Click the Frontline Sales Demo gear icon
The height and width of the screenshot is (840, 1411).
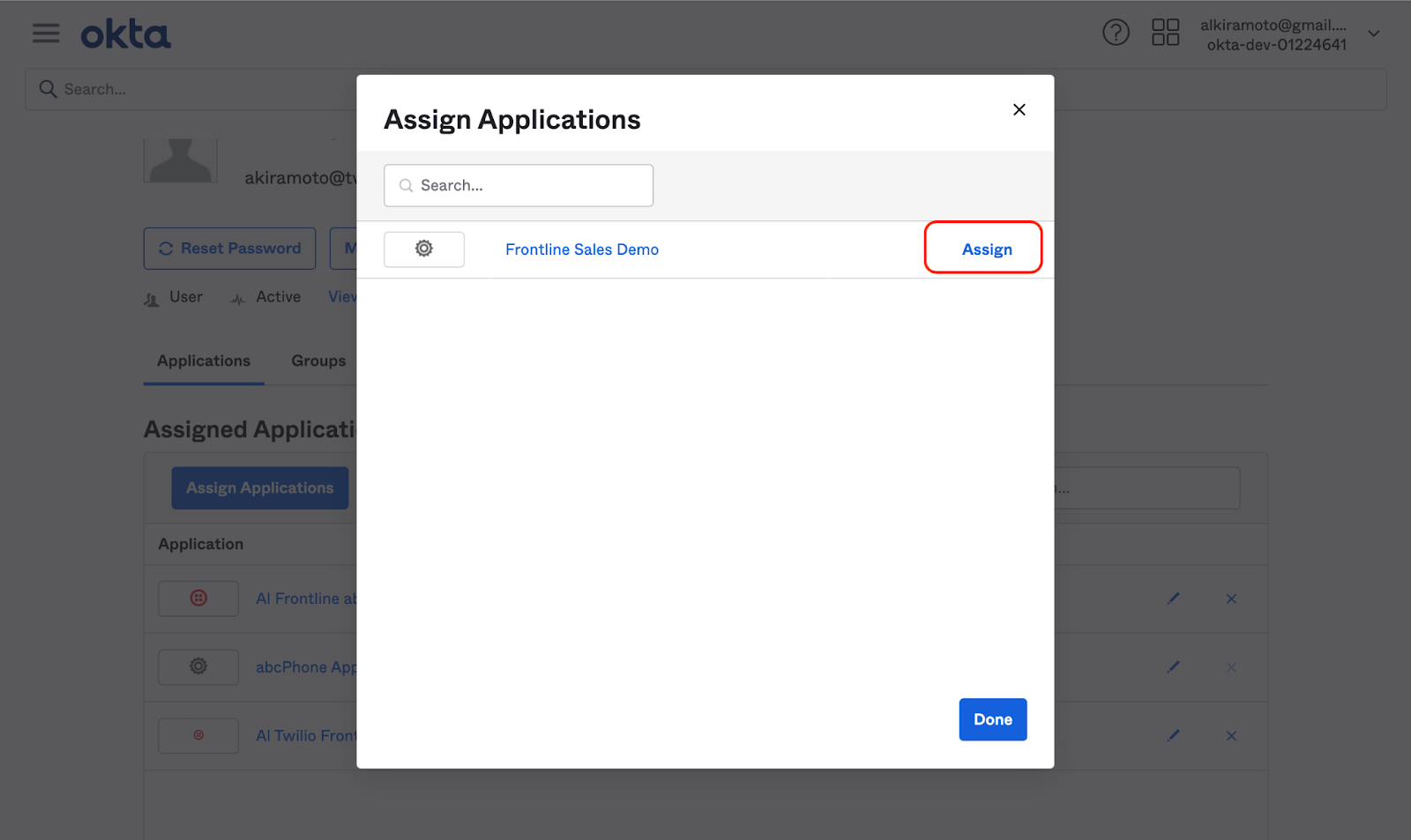(424, 249)
